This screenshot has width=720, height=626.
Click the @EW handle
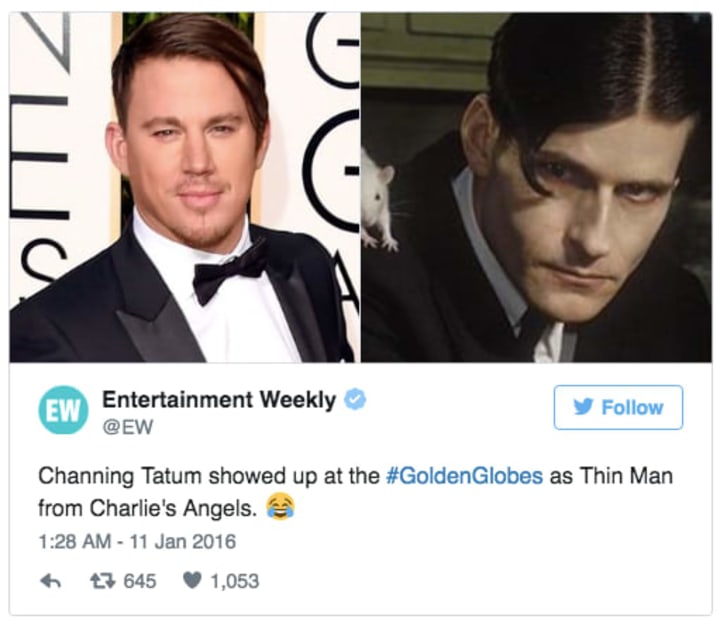coord(128,427)
